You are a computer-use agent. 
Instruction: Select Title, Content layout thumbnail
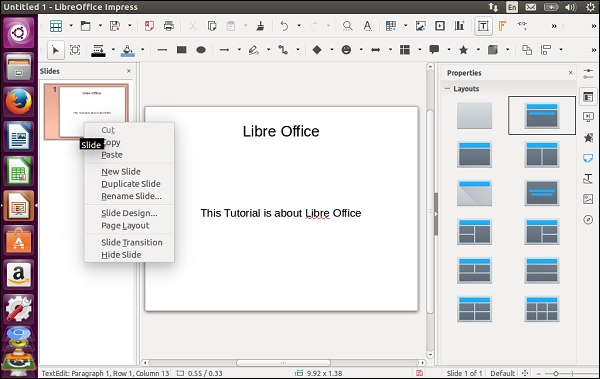pos(474,154)
